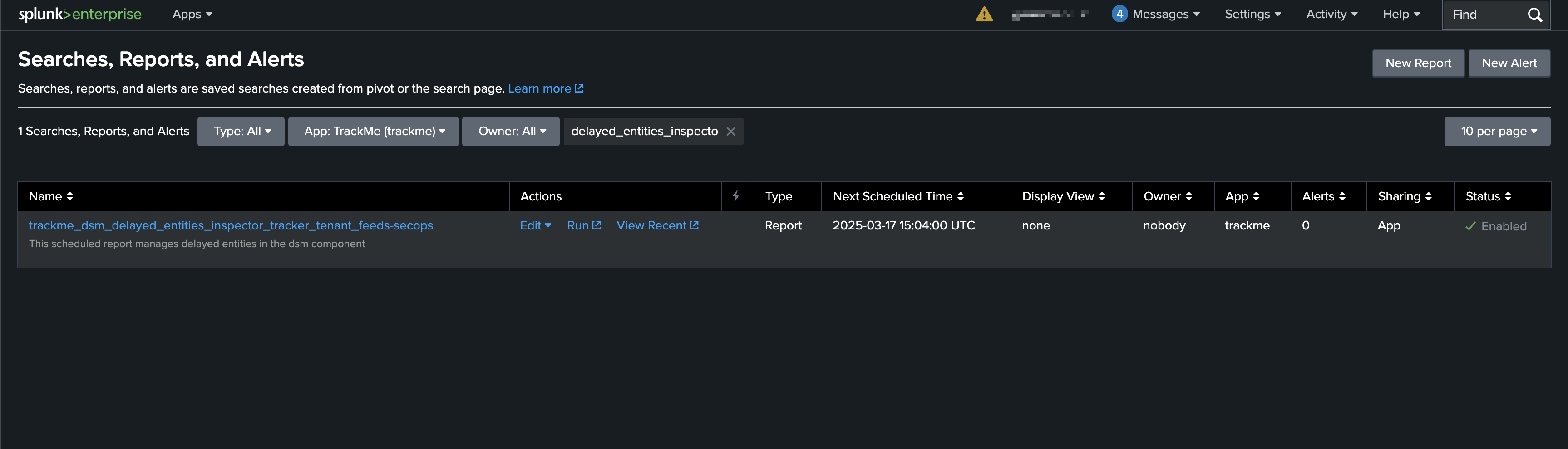Open the trackme_dsm_delayed_entities_inspector report link
This screenshot has height=449, width=1568.
[231, 225]
